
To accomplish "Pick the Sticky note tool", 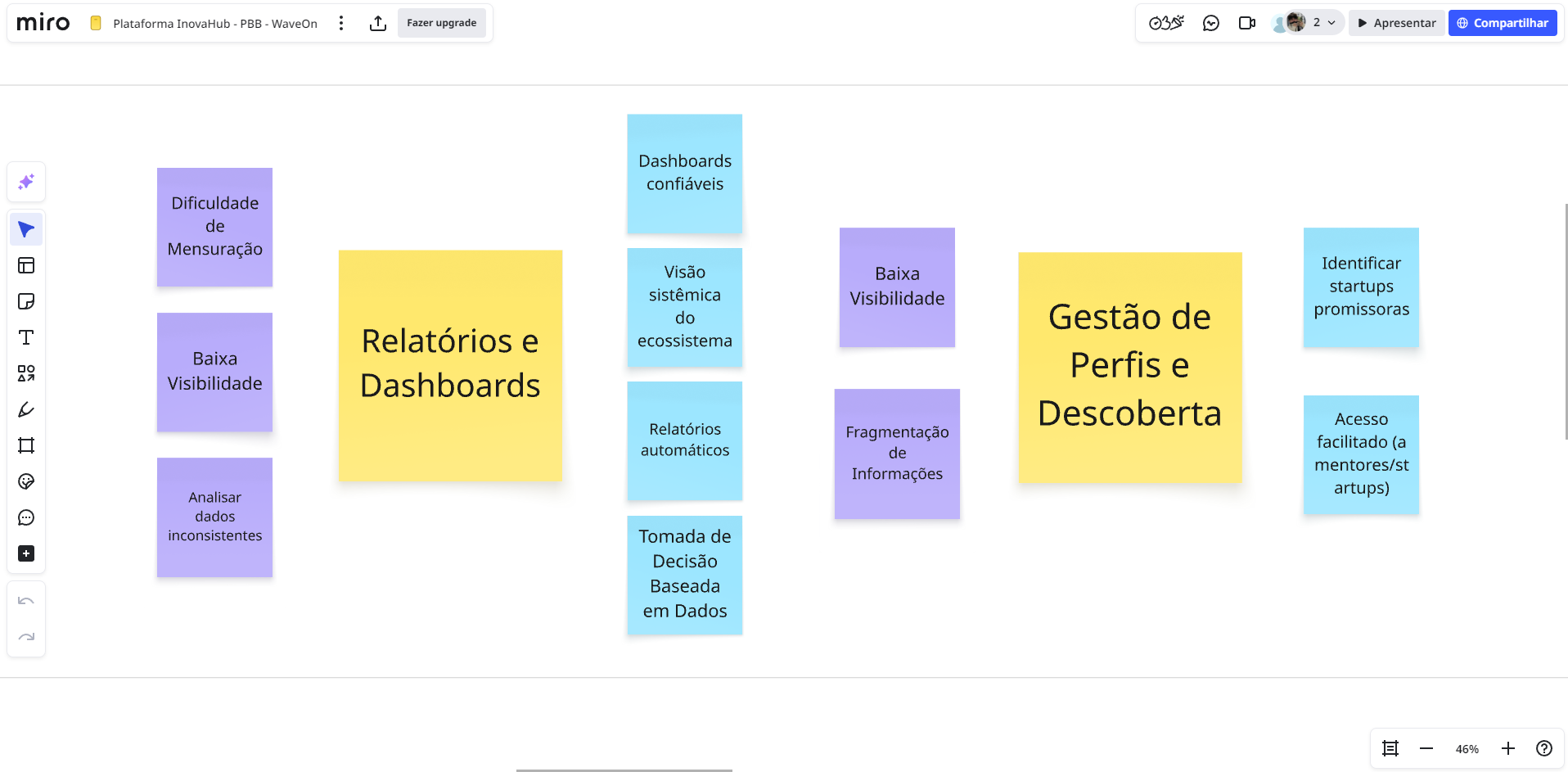I will pos(26,301).
